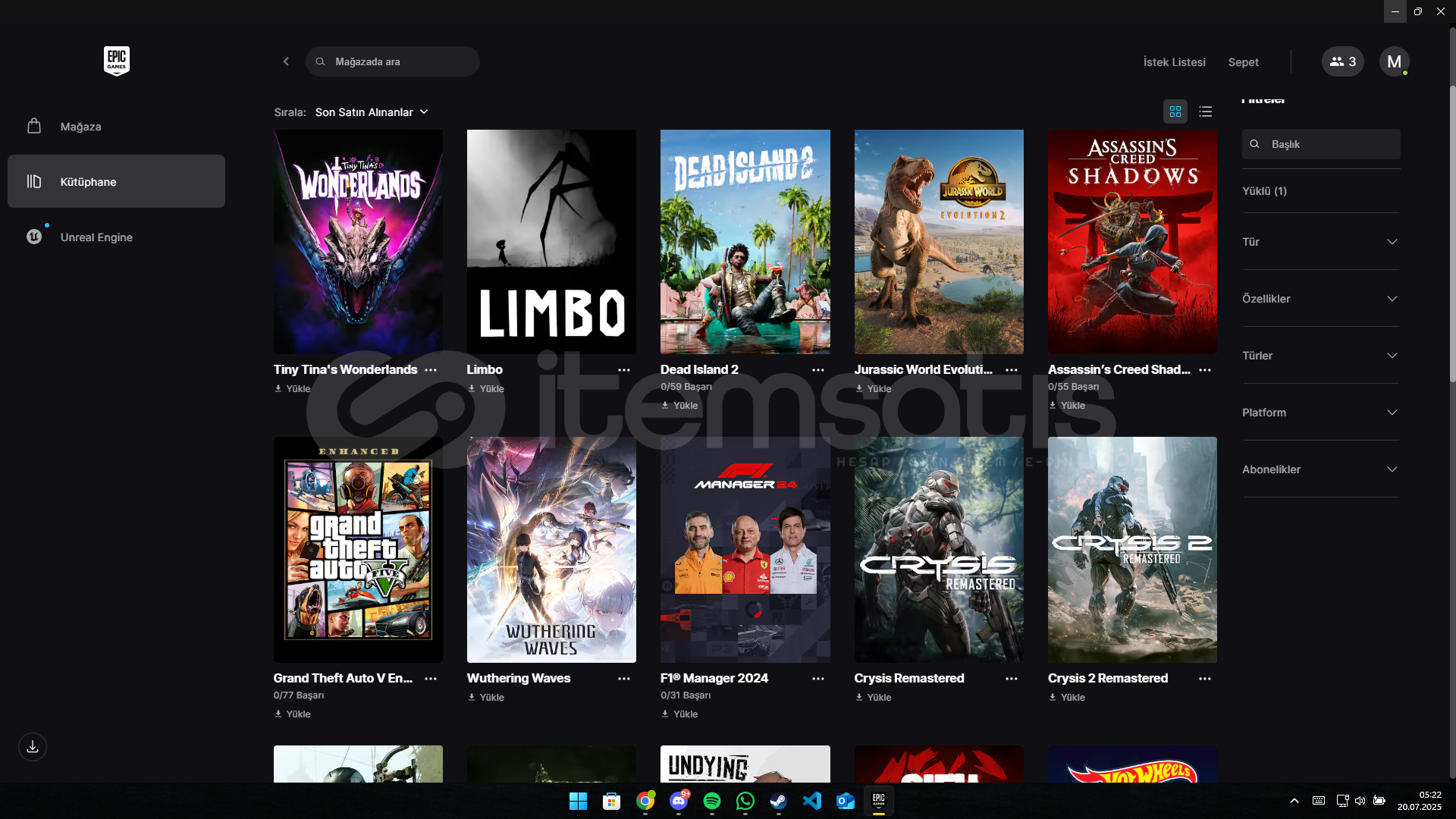
Task: Filter by Yüklü (1)
Action: pos(1264,191)
